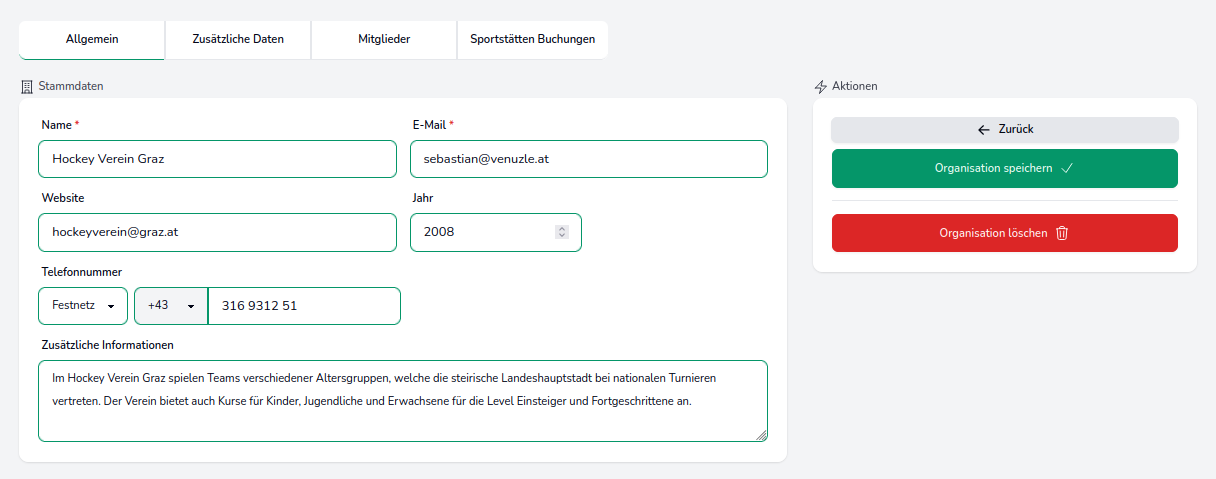This screenshot has height=479, width=1216.
Task: Click into the E-Mail field
Action: click(589, 159)
